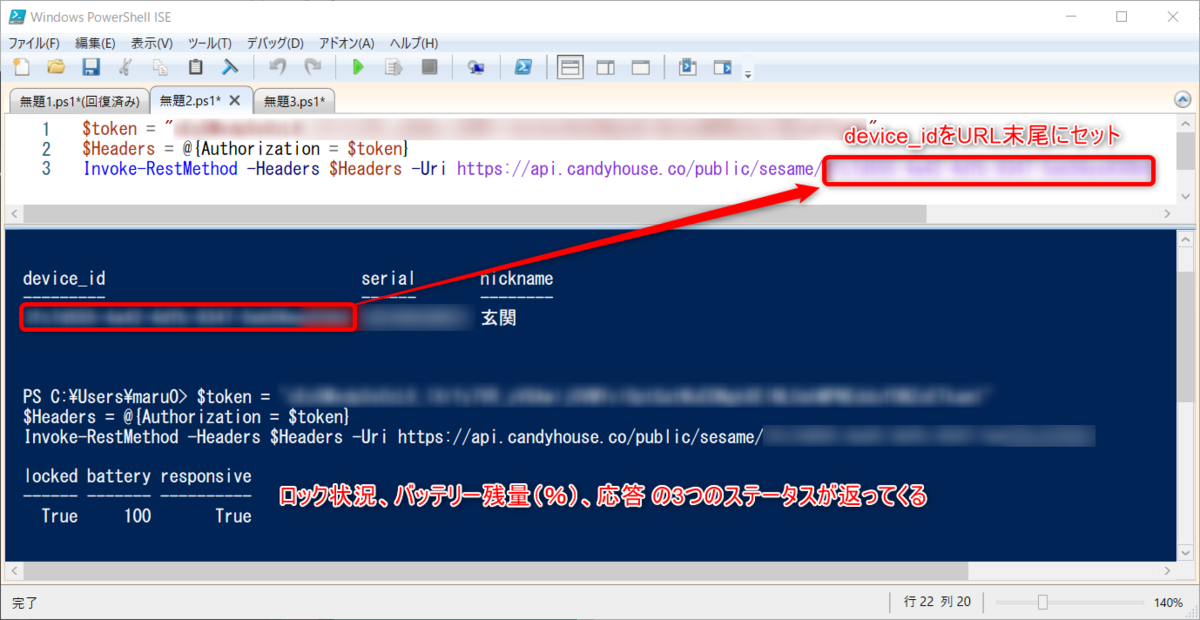The image size is (1200, 620).
Task: Open the デバッグ(D) menu
Action: [x=275, y=43]
